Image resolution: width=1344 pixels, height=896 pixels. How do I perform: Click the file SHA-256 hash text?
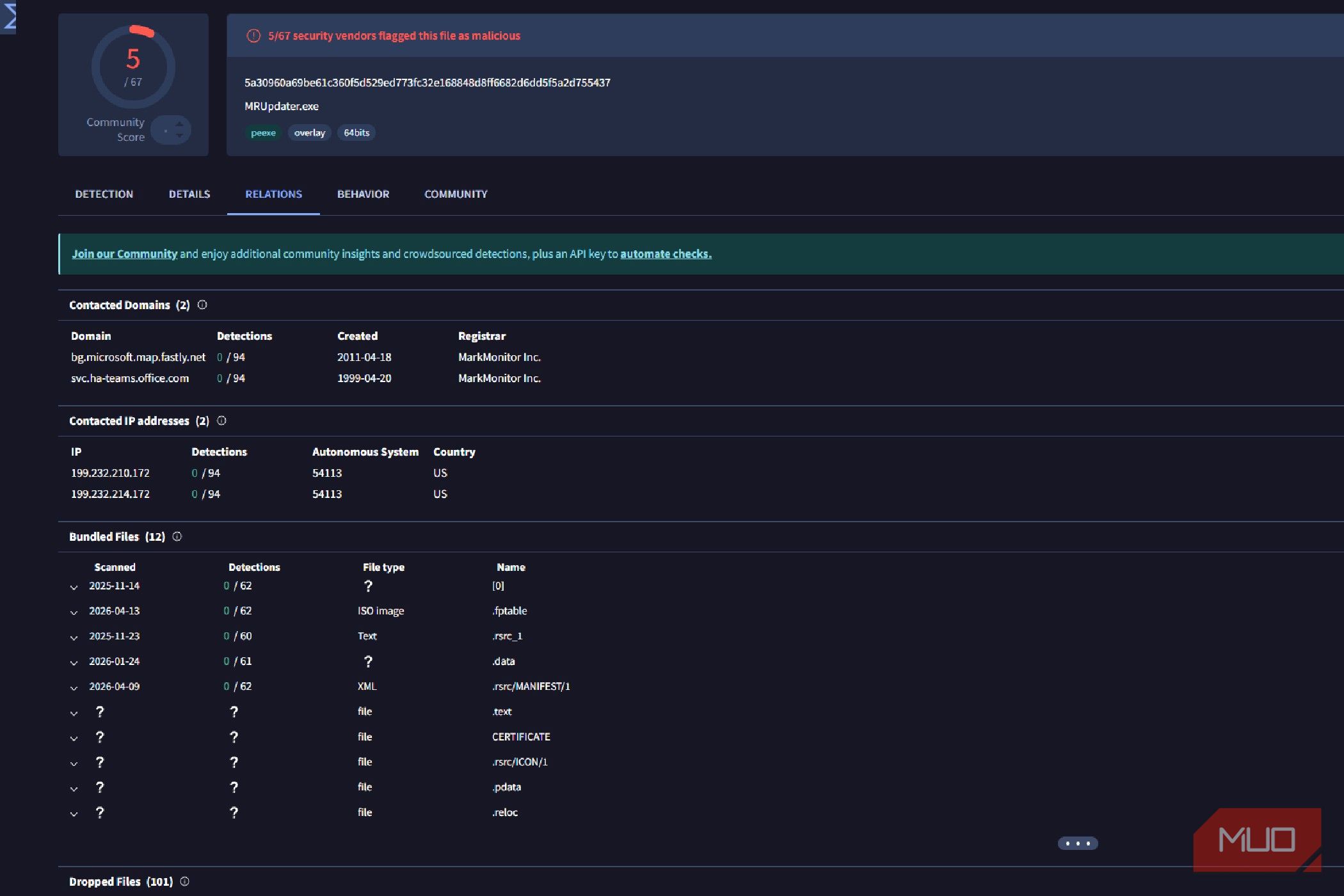tap(428, 83)
